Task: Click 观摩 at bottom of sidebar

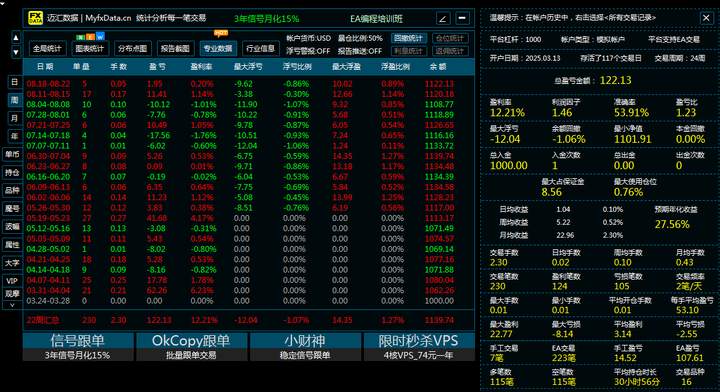Action: tap(12, 293)
